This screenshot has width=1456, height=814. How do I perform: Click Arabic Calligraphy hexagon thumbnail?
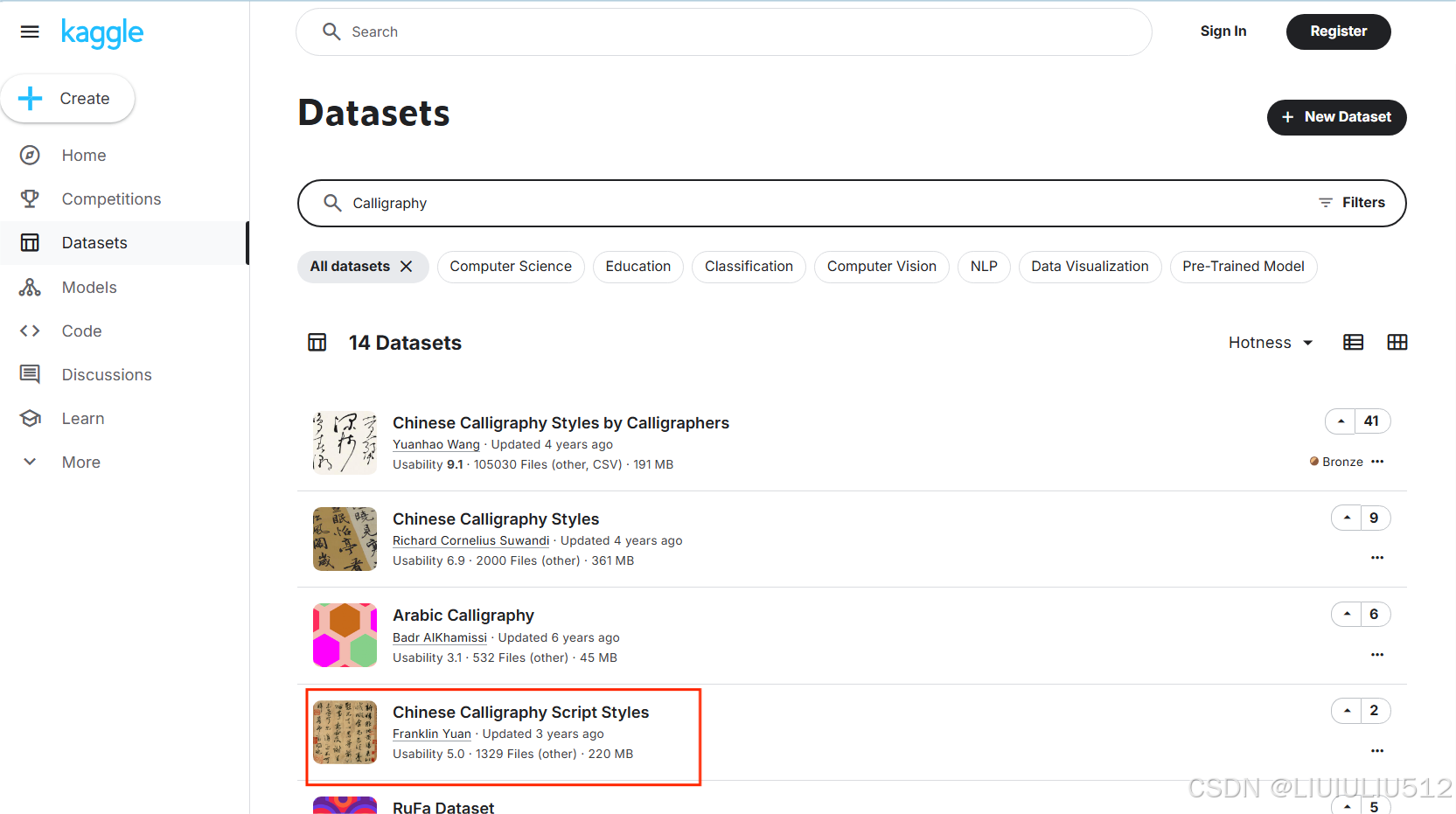coord(345,636)
